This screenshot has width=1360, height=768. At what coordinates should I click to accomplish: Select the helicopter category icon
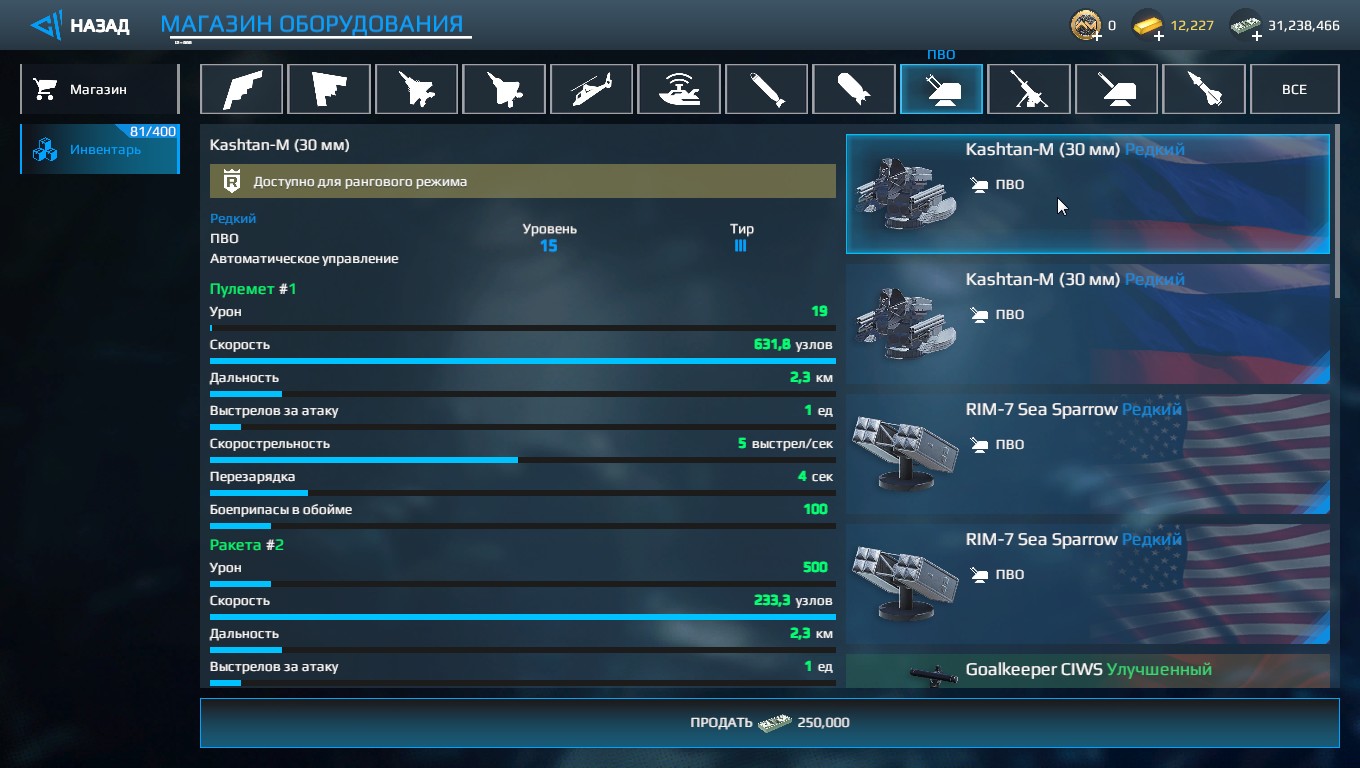(592, 89)
